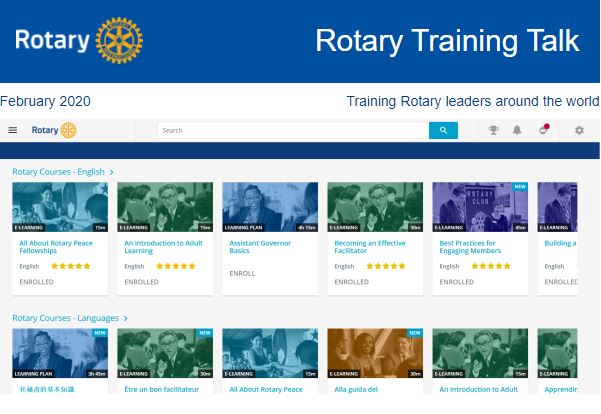601x414 pixels.
Task: Click LEARNING PLAN tag on Assistant Governor Basics
Action: 244,228
